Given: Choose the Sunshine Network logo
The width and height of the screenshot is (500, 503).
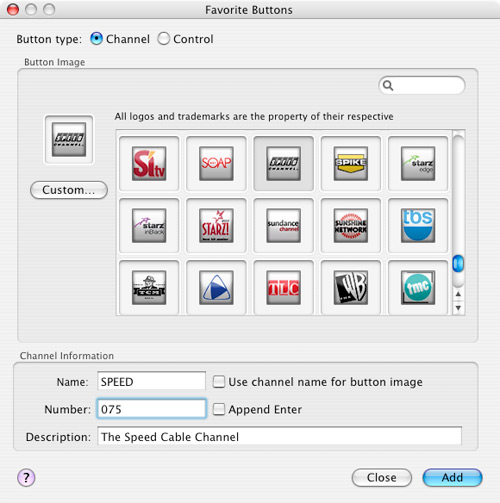Looking at the screenshot, I should click(351, 225).
